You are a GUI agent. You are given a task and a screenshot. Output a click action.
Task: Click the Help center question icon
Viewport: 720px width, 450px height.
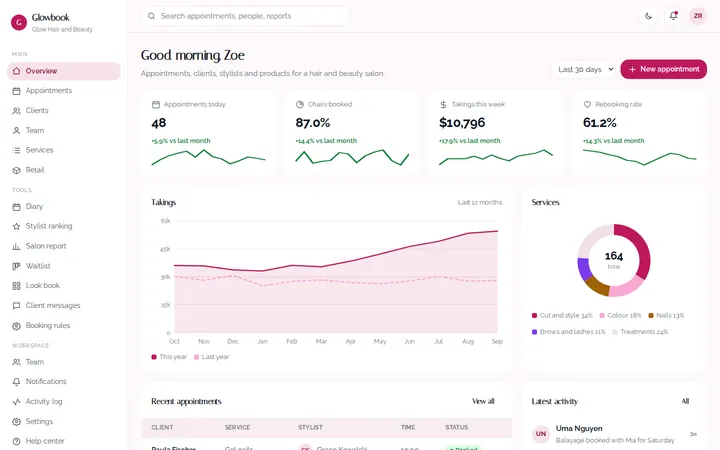[17, 441]
